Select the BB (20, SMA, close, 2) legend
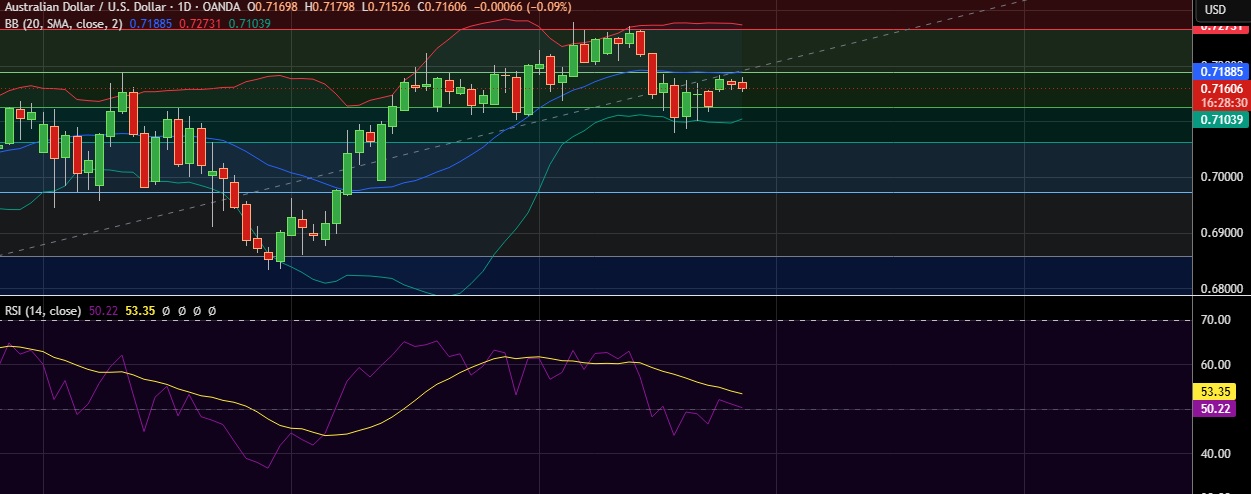The height and width of the screenshot is (494, 1251). click(62, 22)
